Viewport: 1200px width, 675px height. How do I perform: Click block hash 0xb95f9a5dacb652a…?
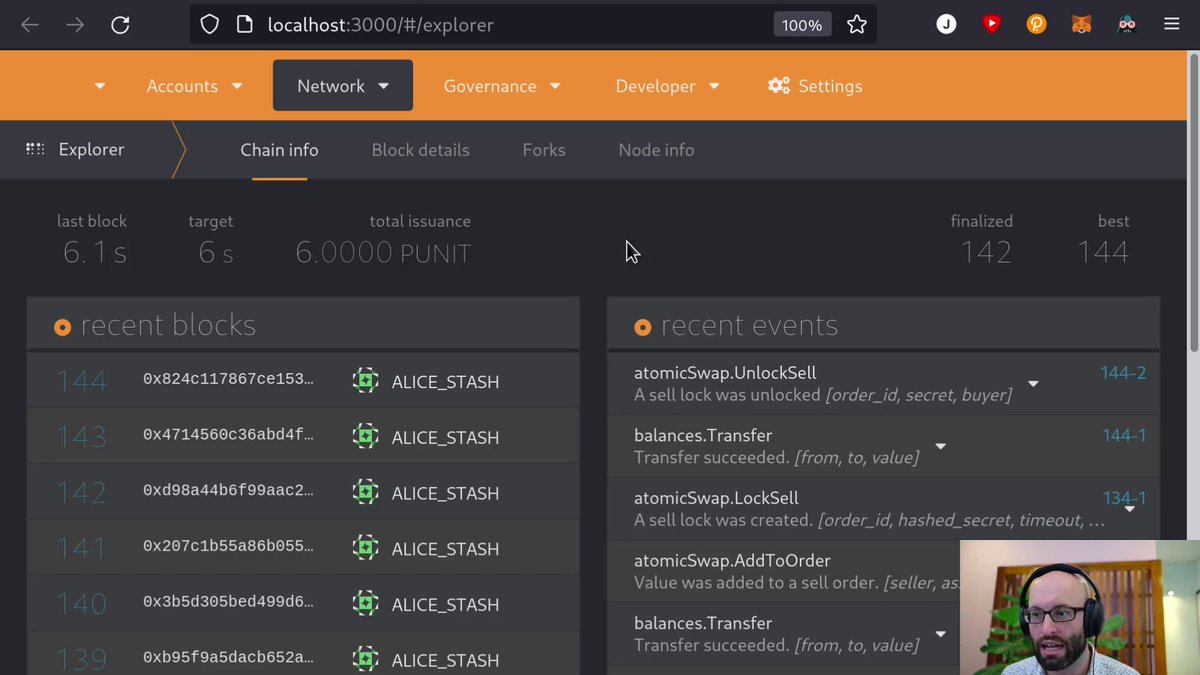coord(228,659)
